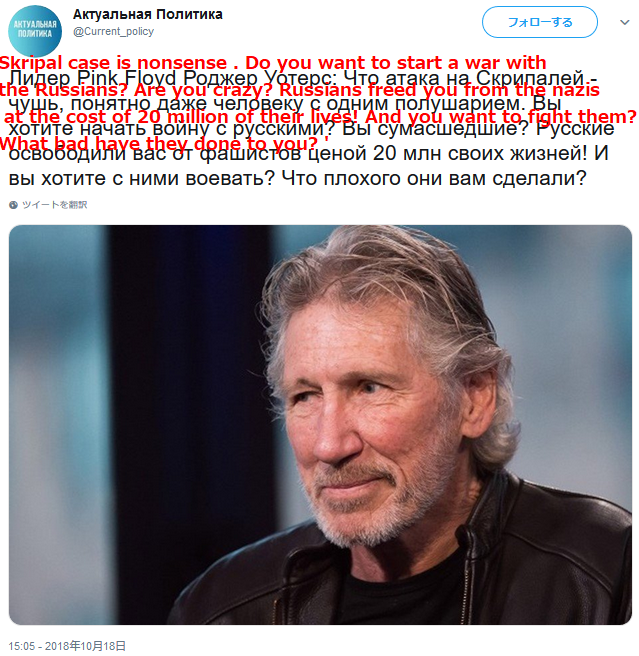Translate tweet via ツイートを翻訳 link
This screenshot has height=656, width=639.
54,205
